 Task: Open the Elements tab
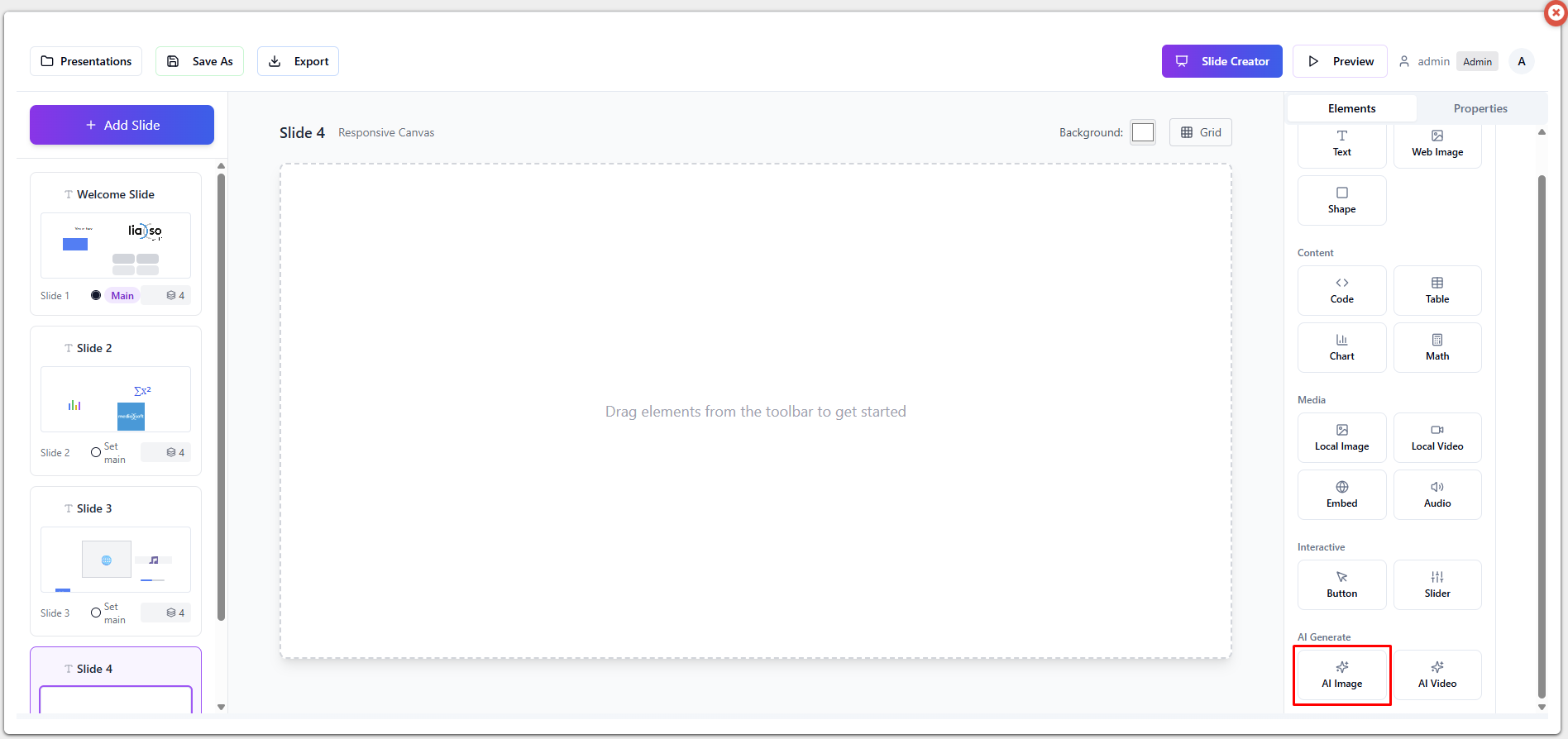pyautogui.click(x=1351, y=108)
